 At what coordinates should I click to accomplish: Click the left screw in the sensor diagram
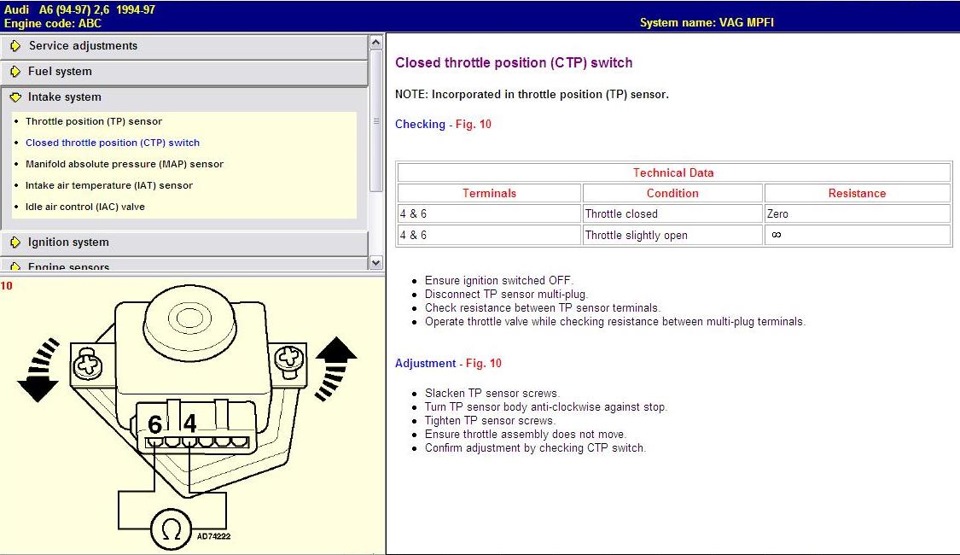tap(88, 366)
